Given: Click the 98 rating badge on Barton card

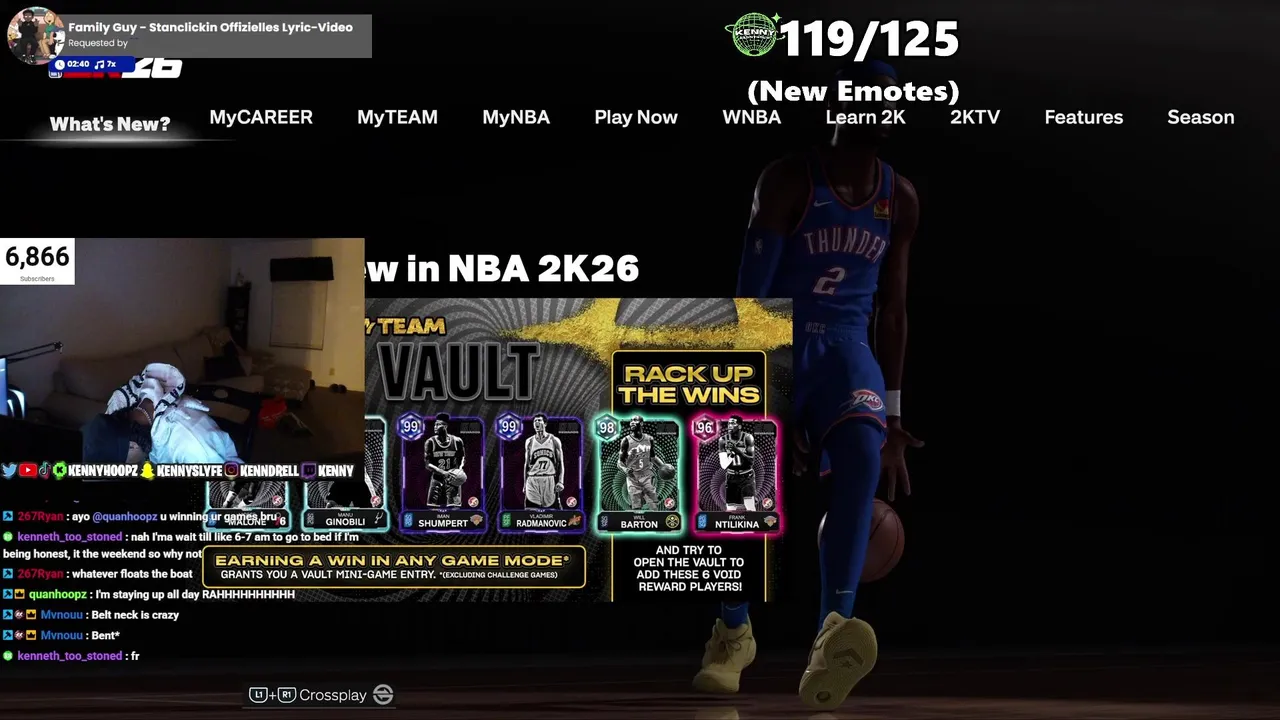Looking at the screenshot, I should coord(606,428).
